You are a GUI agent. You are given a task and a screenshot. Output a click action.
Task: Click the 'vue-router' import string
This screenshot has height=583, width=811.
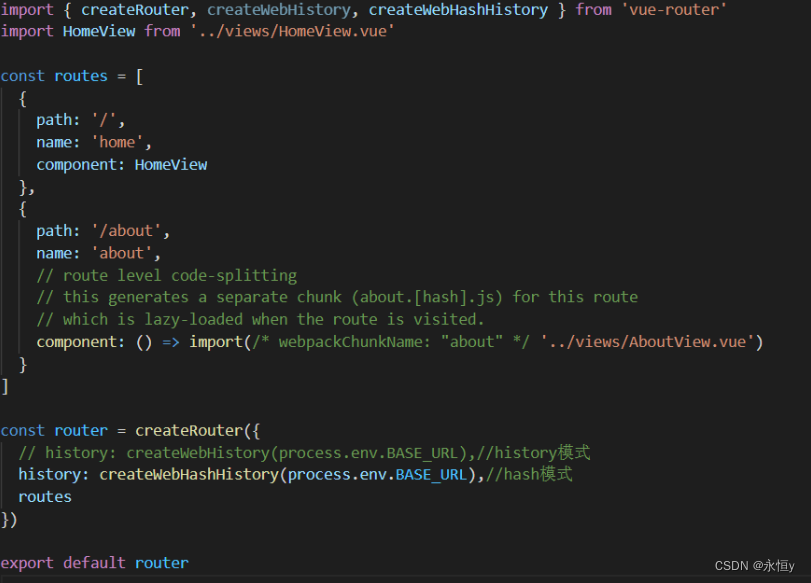(x=674, y=9)
